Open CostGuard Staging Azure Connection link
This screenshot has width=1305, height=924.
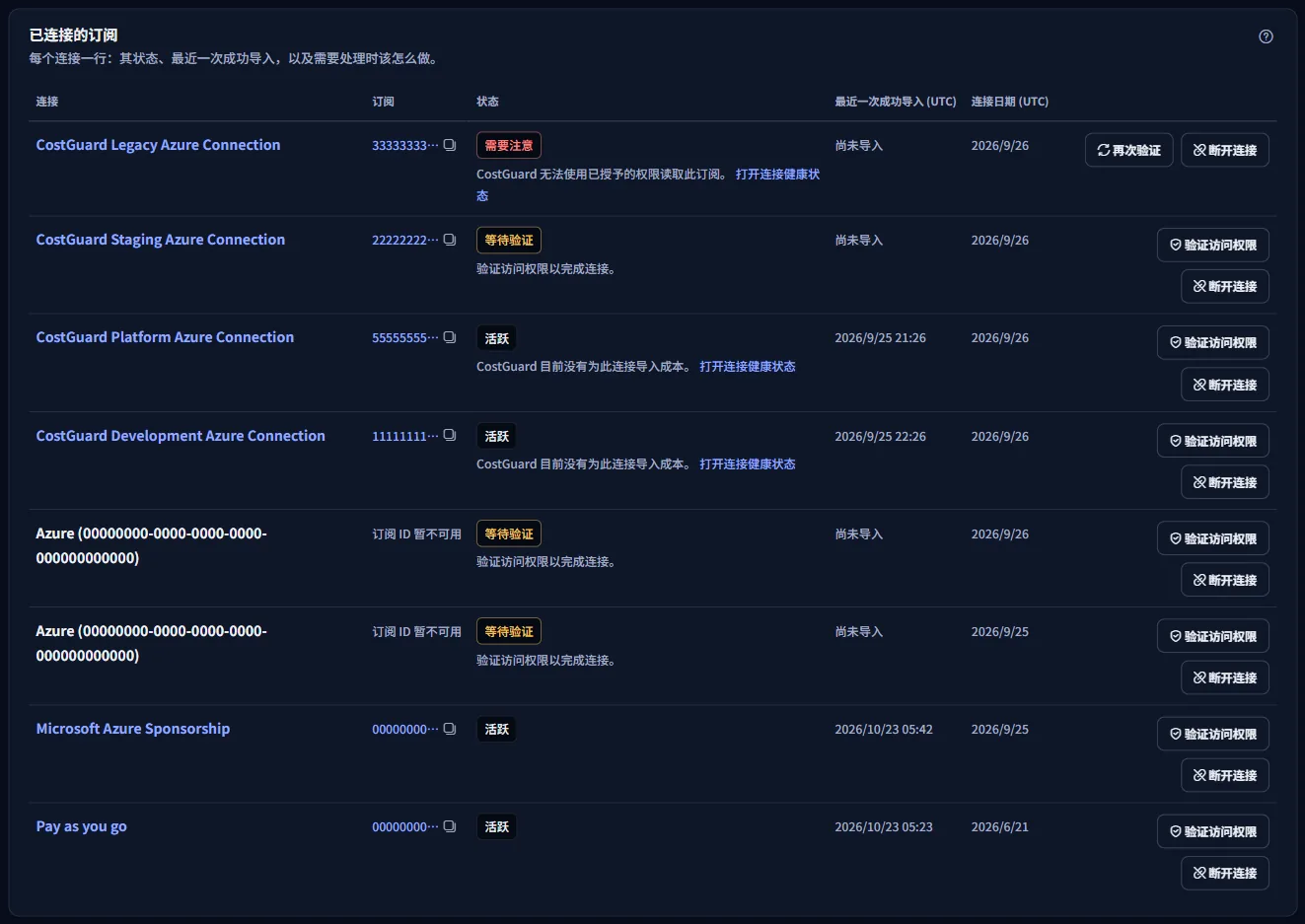pos(160,240)
